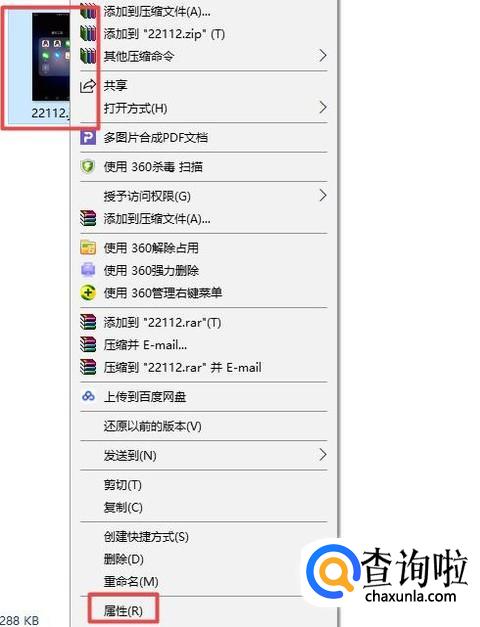The width and height of the screenshot is (480, 627).
Task: Click the share icon next to 共享
Action: pyautogui.click(x=88, y=86)
